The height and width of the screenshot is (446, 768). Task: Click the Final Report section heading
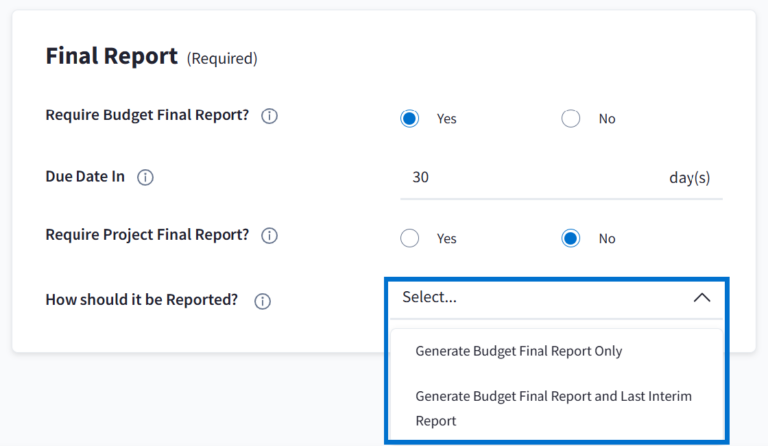coord(111,56)
